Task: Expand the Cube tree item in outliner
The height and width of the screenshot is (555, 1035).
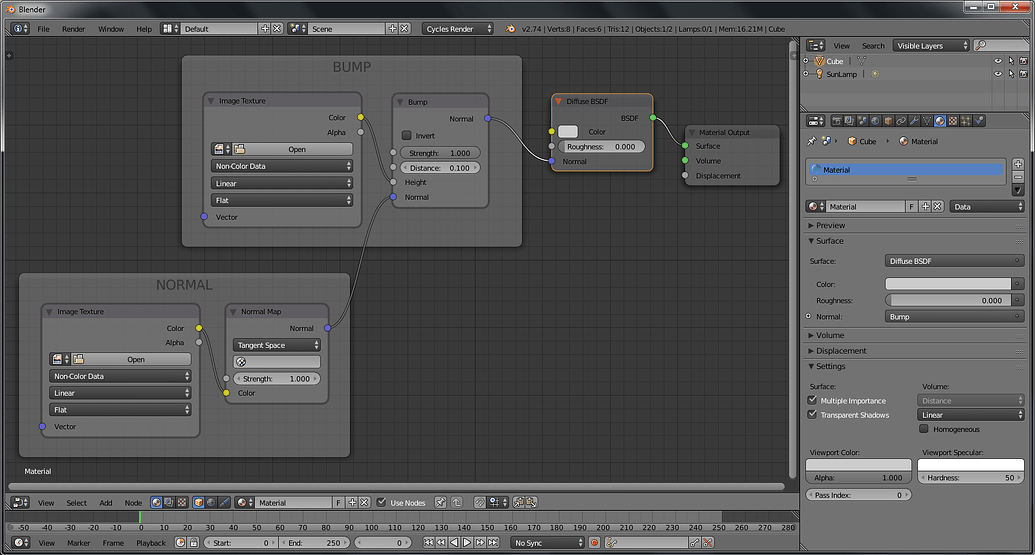Action: click(x=806, y=61)
